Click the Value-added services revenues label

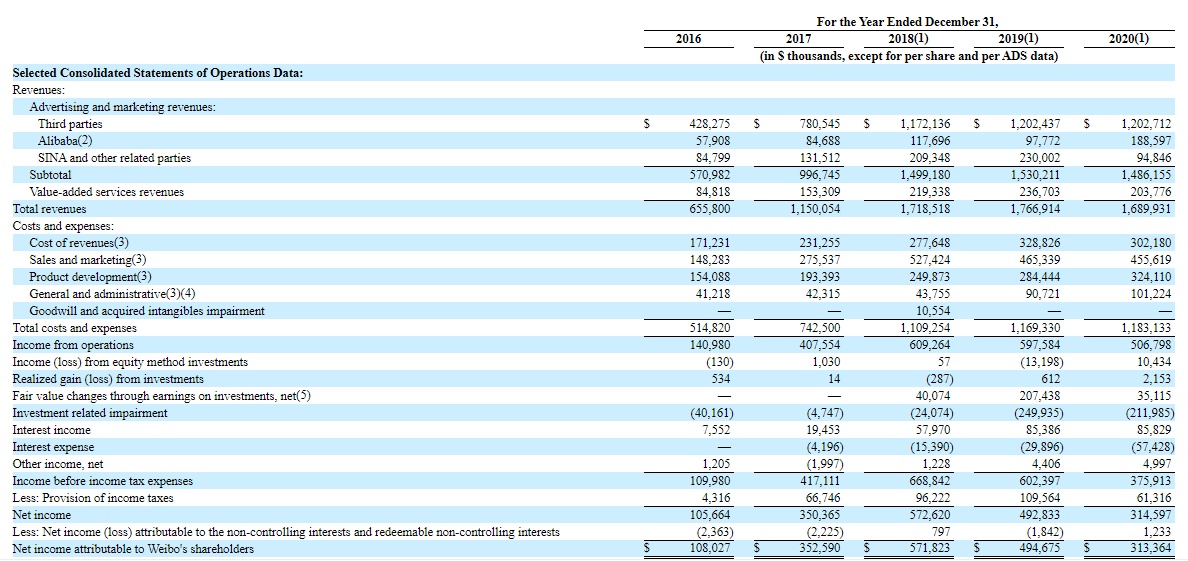click(107, 192)
